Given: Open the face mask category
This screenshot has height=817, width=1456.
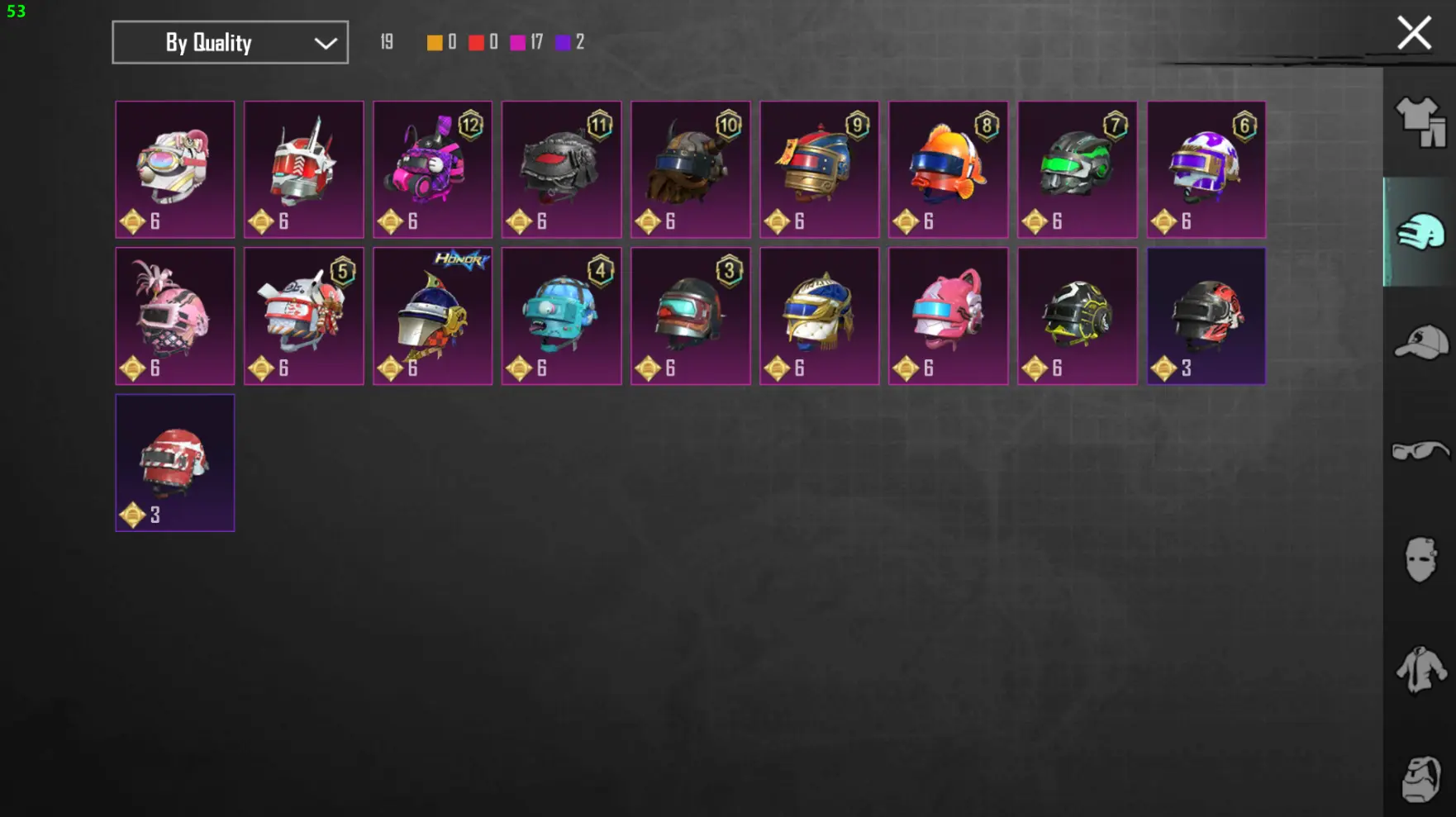Looking at the screenshot, I should coord(1420,559).
